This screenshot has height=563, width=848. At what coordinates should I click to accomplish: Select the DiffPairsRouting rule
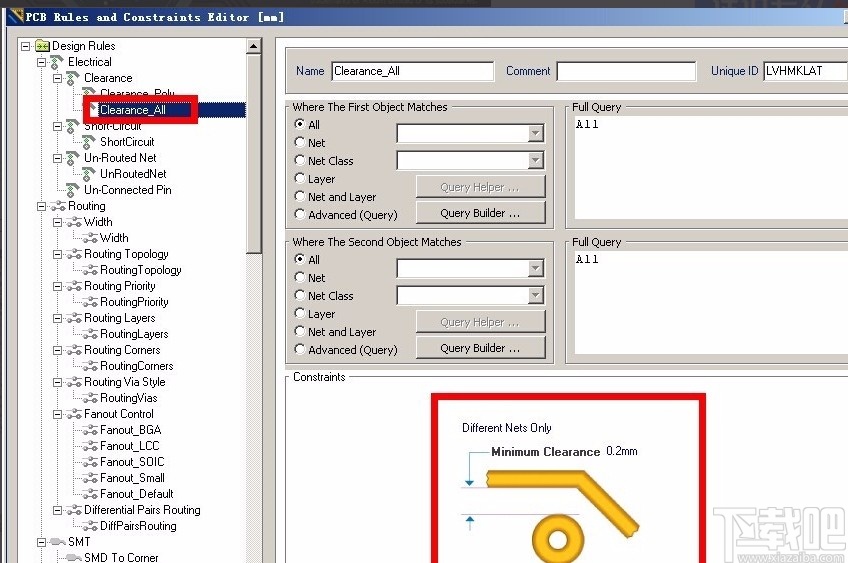[138, 526]
